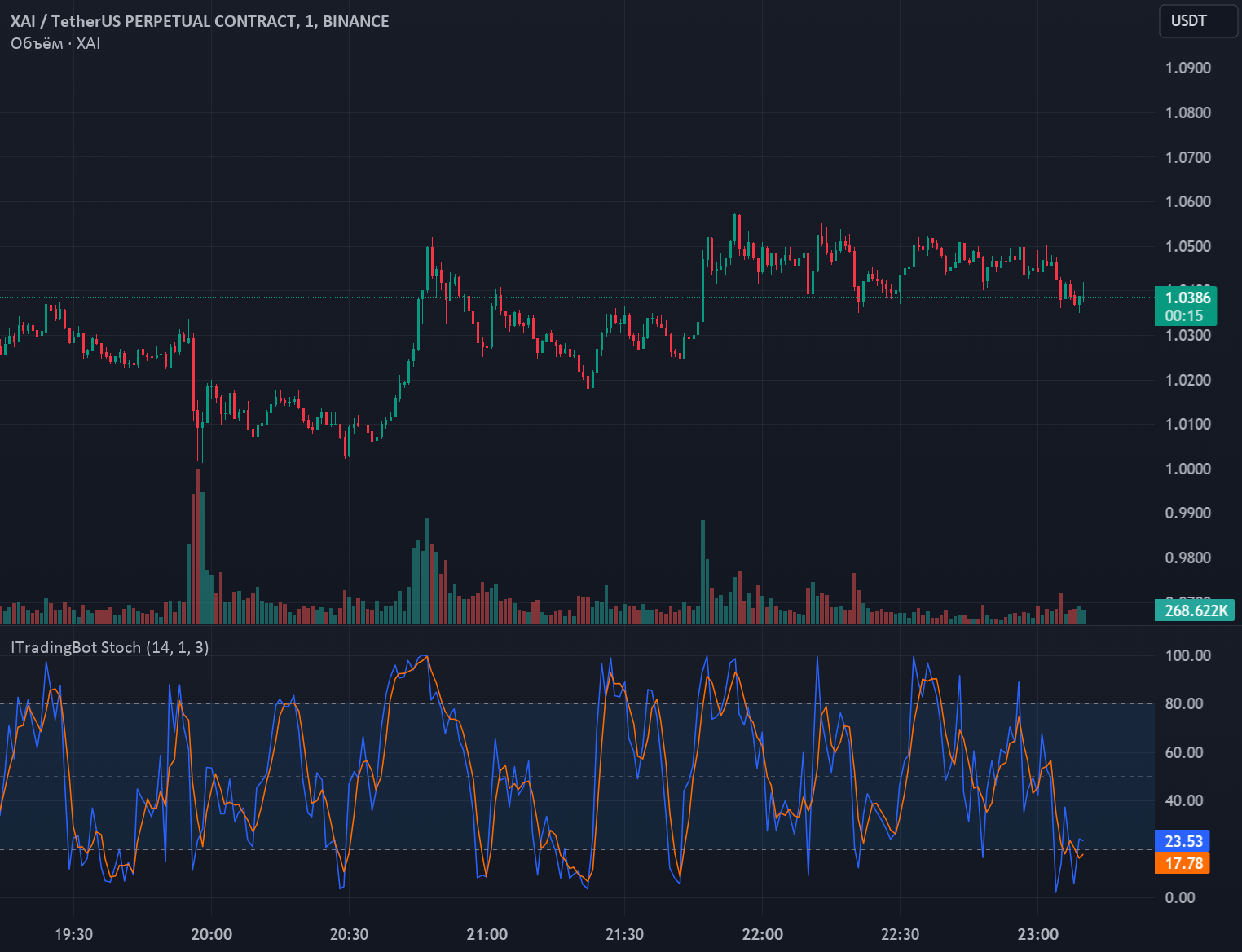Click the 0.00 stochastic scale label
This screenshot has width=1242, height=952.
[1180, 897]
